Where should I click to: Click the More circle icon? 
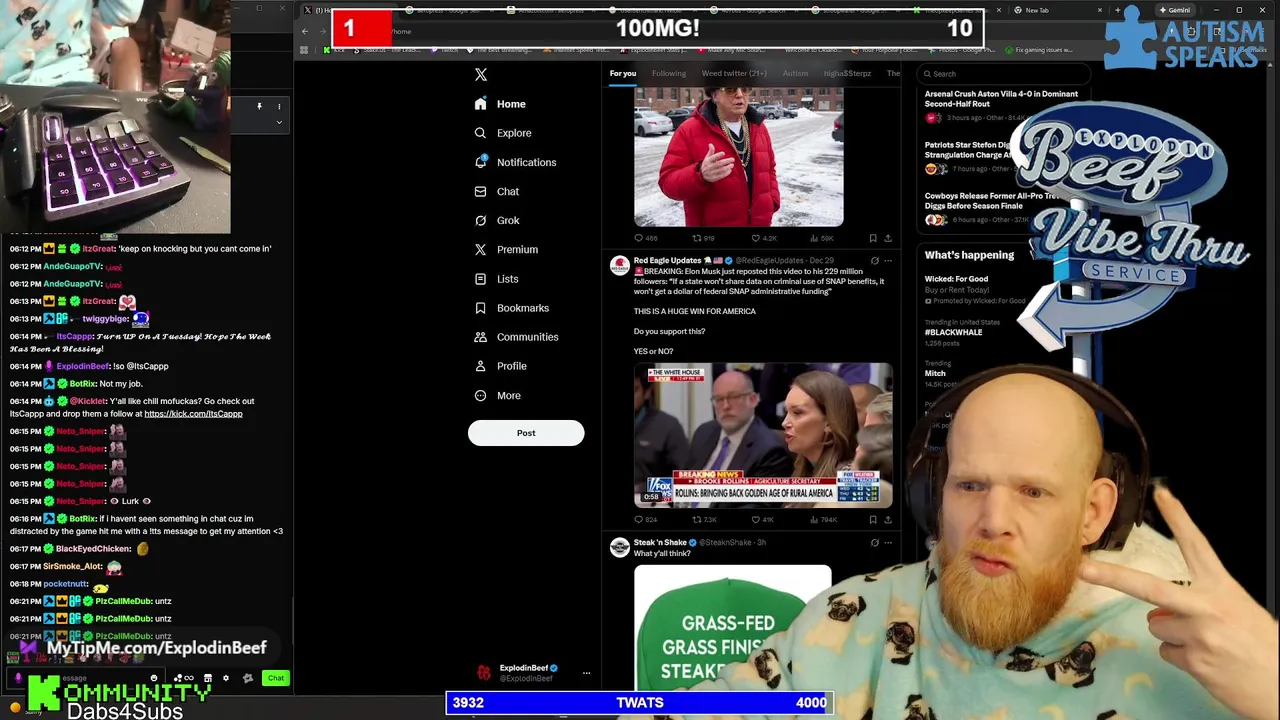coord(481,395)
